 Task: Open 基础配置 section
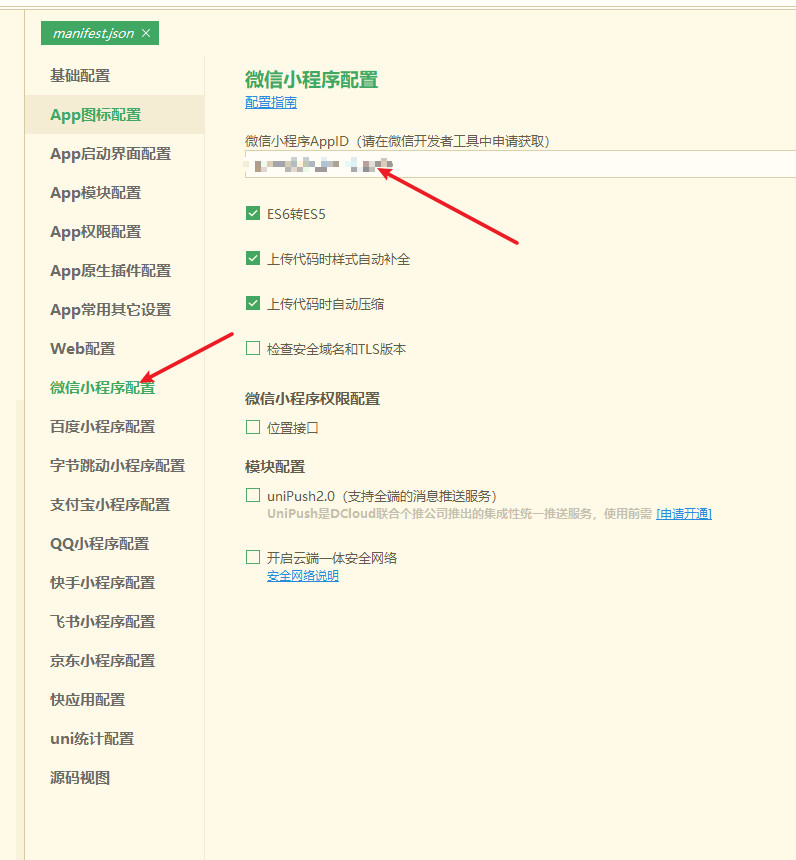pos(80,76)
